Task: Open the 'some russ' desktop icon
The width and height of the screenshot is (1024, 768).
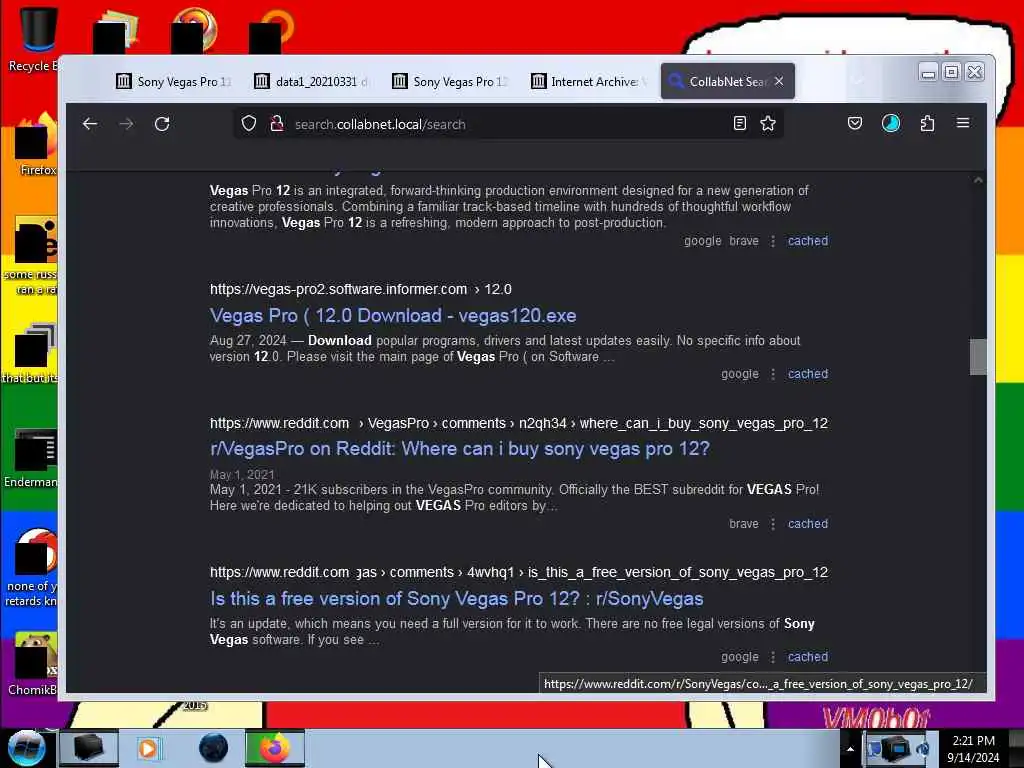Action: point(31,255)
